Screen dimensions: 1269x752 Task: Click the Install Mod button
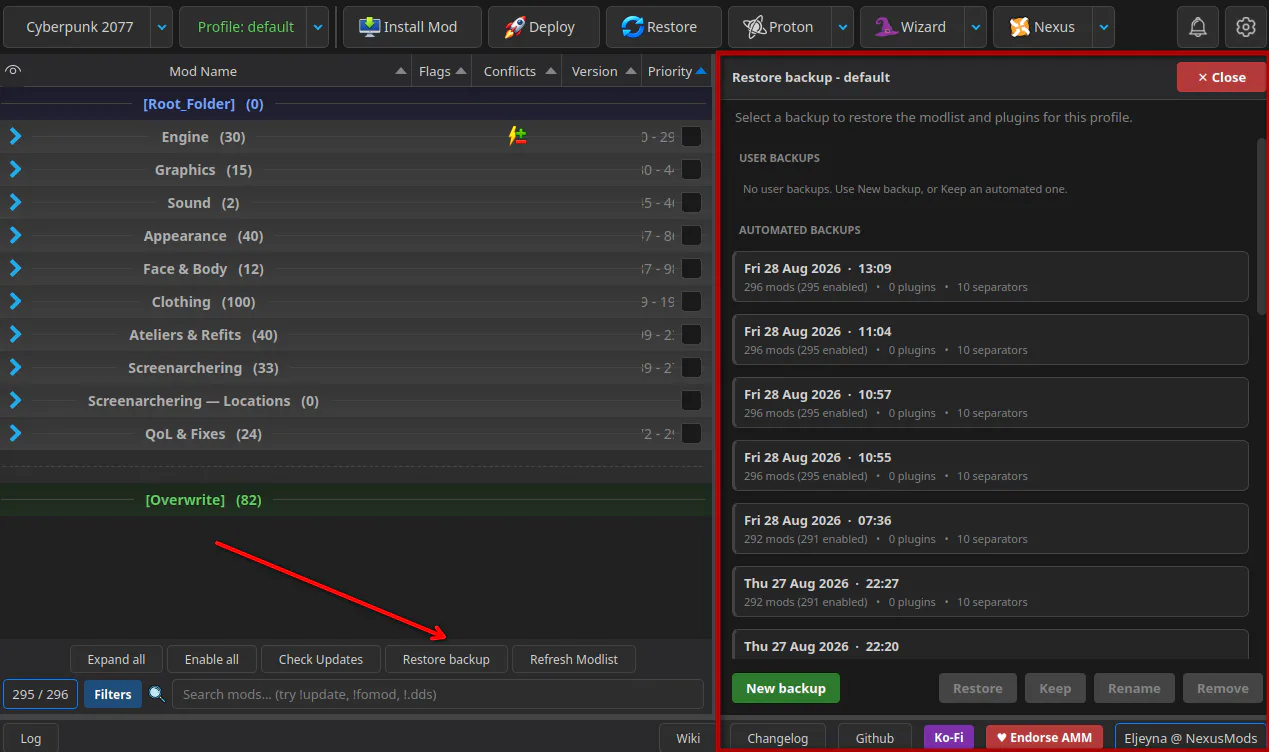click(412, 27)
